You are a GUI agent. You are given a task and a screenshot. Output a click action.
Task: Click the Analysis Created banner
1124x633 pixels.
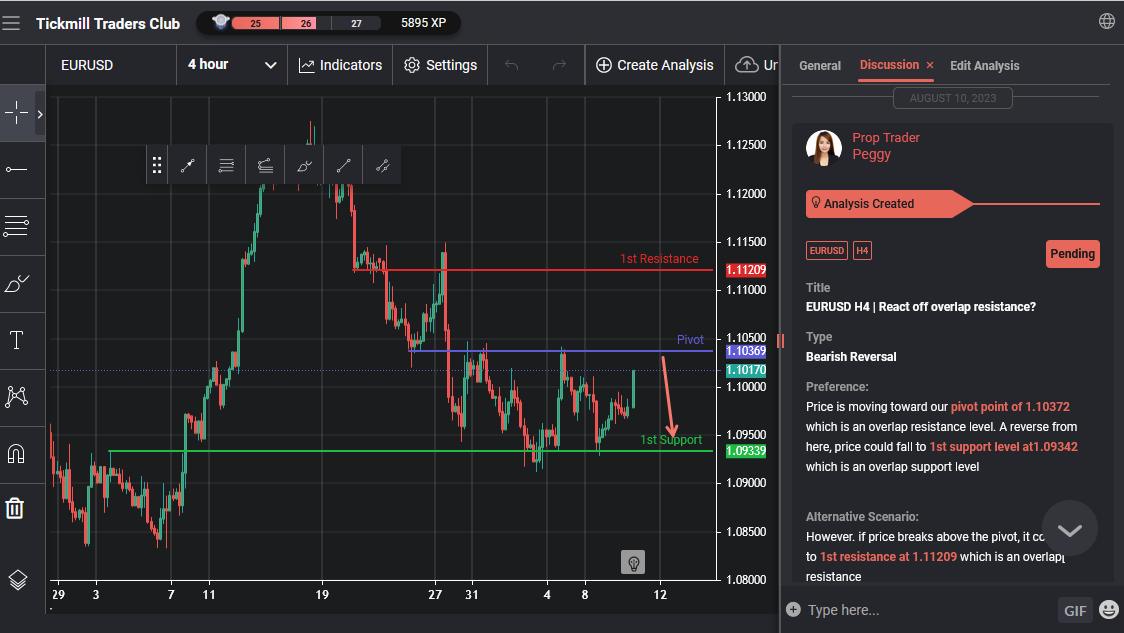click(x=889, y=204)
